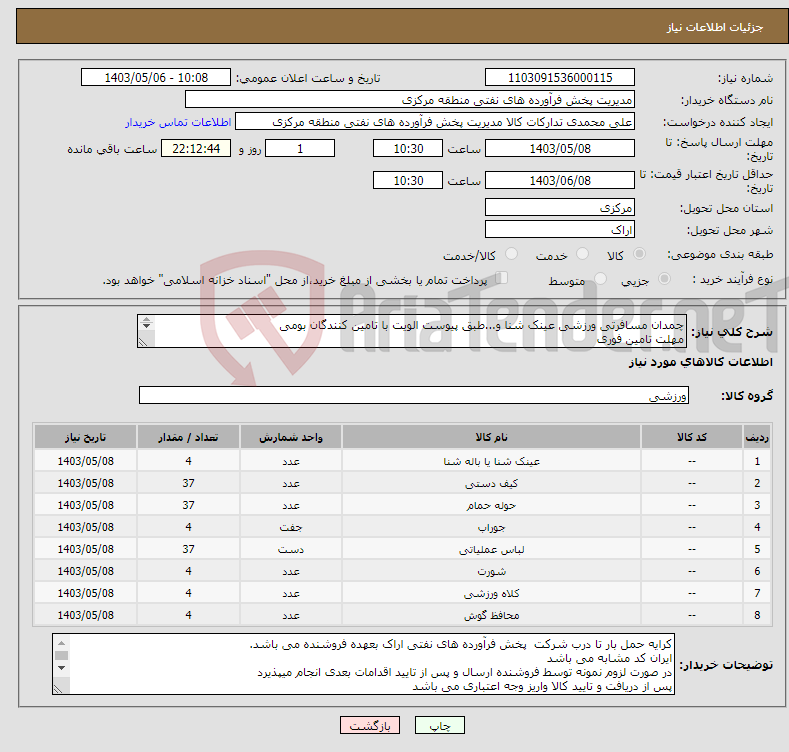
Task: Click the unit cell جفت in جوراب row
Action: point(291,528)
